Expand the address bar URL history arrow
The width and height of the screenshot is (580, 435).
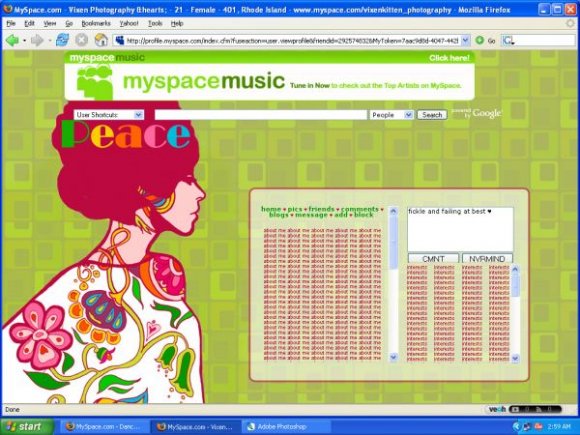tap(466, 40)
